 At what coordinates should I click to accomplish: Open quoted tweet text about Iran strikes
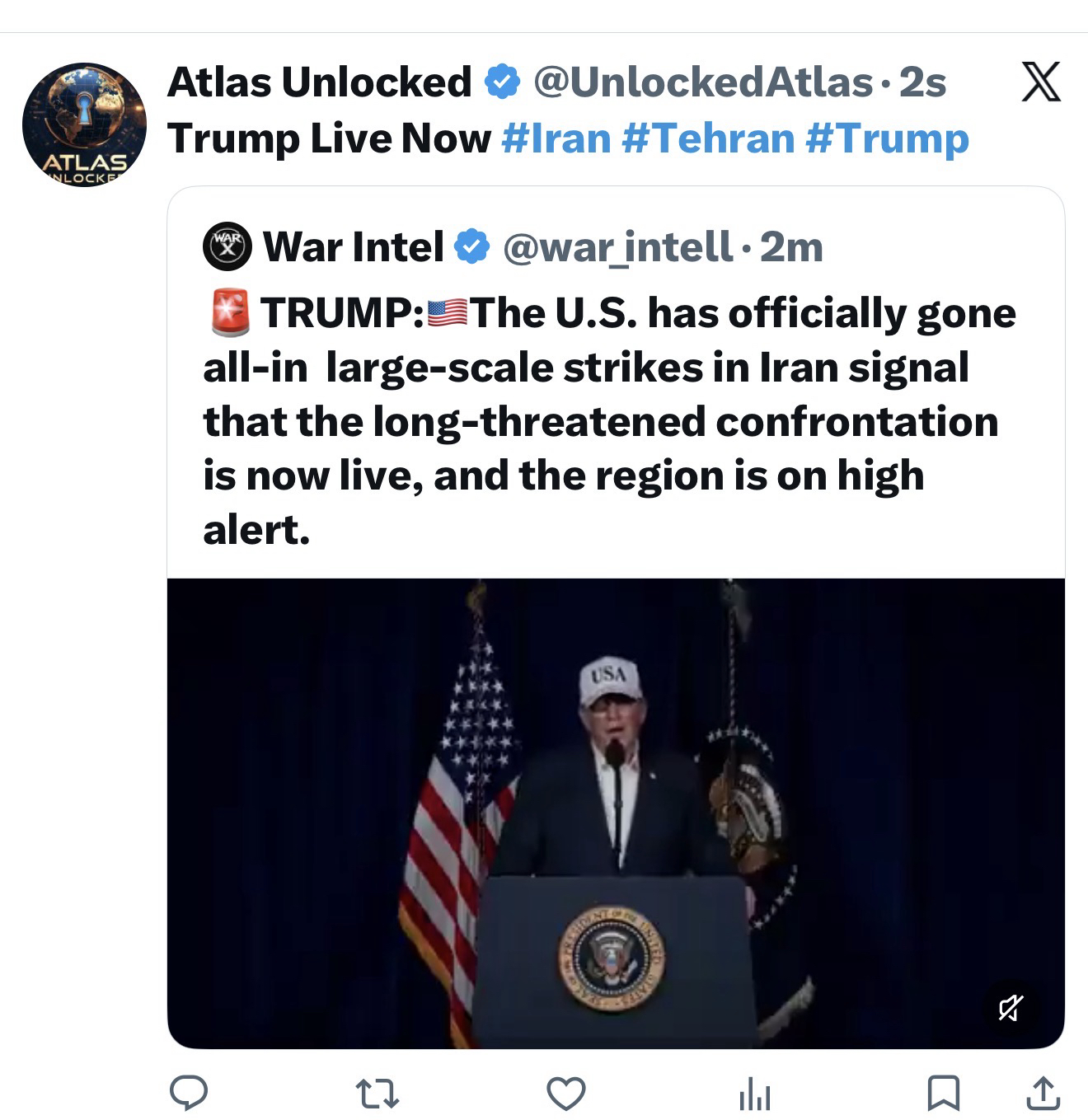point(609,420)
